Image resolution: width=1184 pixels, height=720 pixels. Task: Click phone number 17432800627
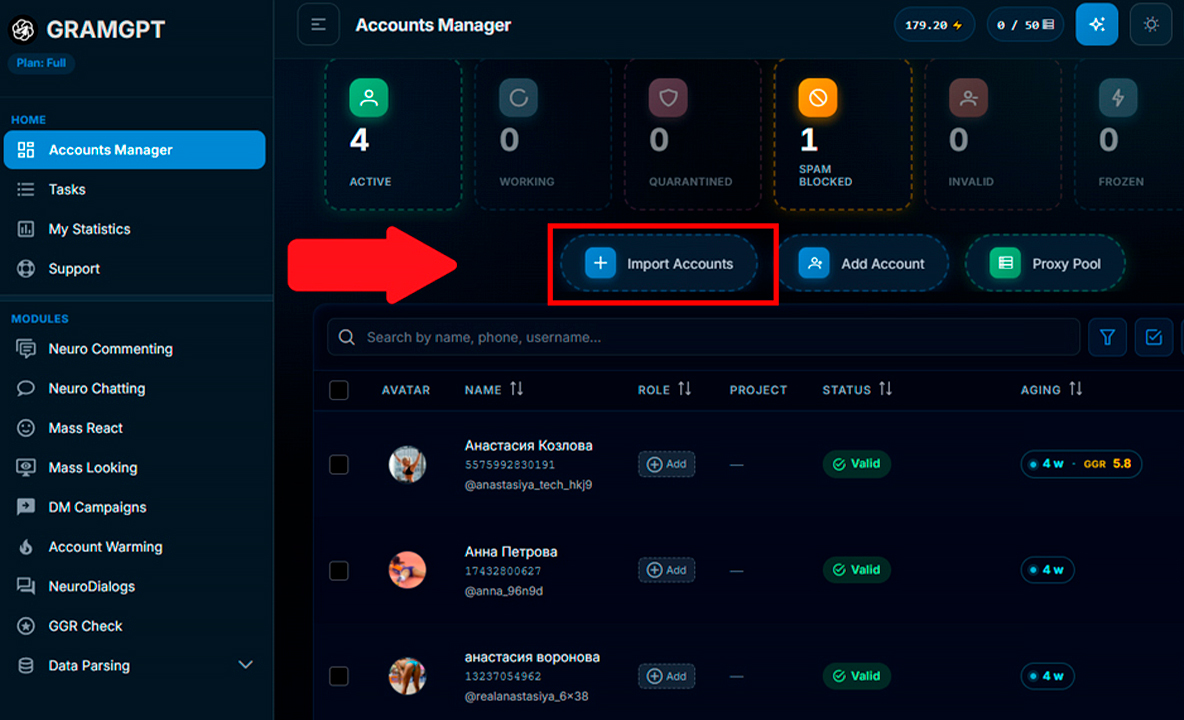point(503,571)
